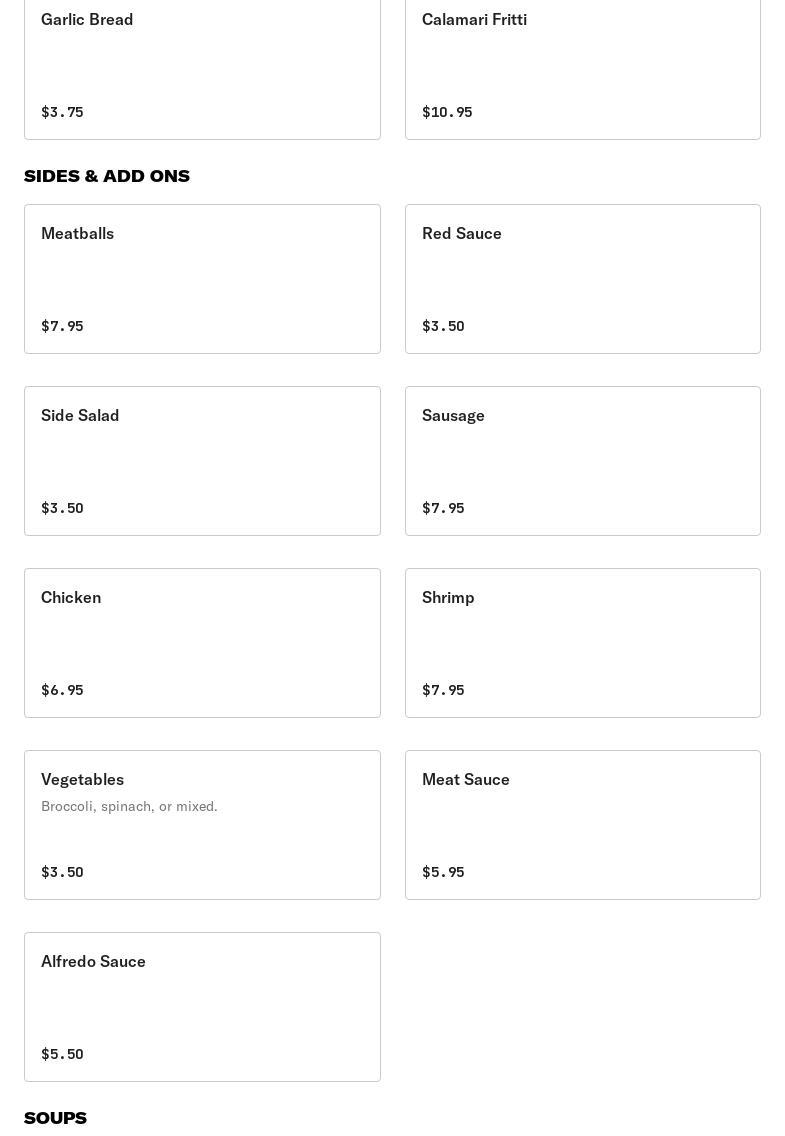Add Meatballs from Sides & Add Ons
The image size is (785, 1136).
point(202,278)
